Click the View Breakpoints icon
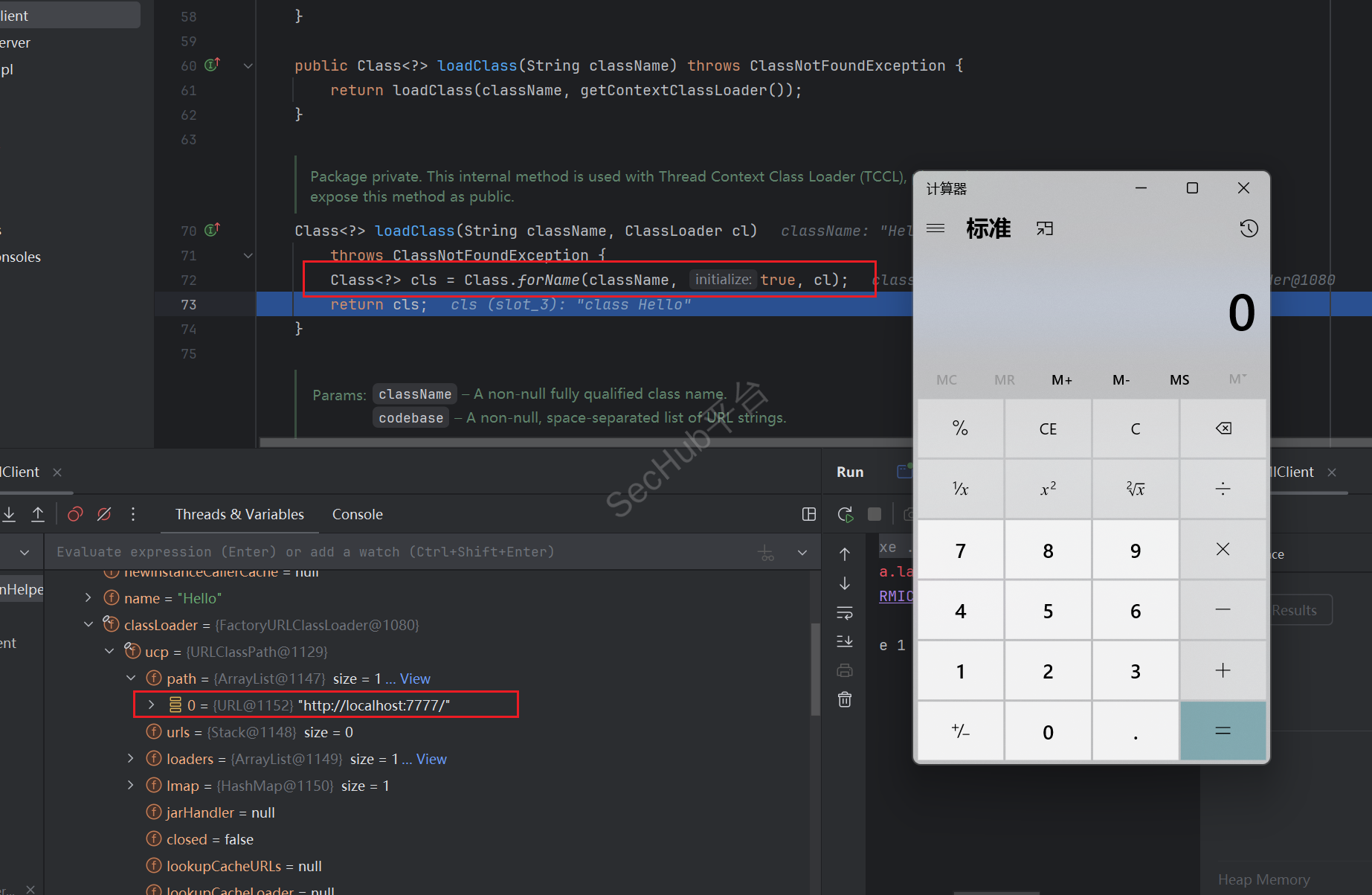 pyautogui.click(x=75, y=514)
